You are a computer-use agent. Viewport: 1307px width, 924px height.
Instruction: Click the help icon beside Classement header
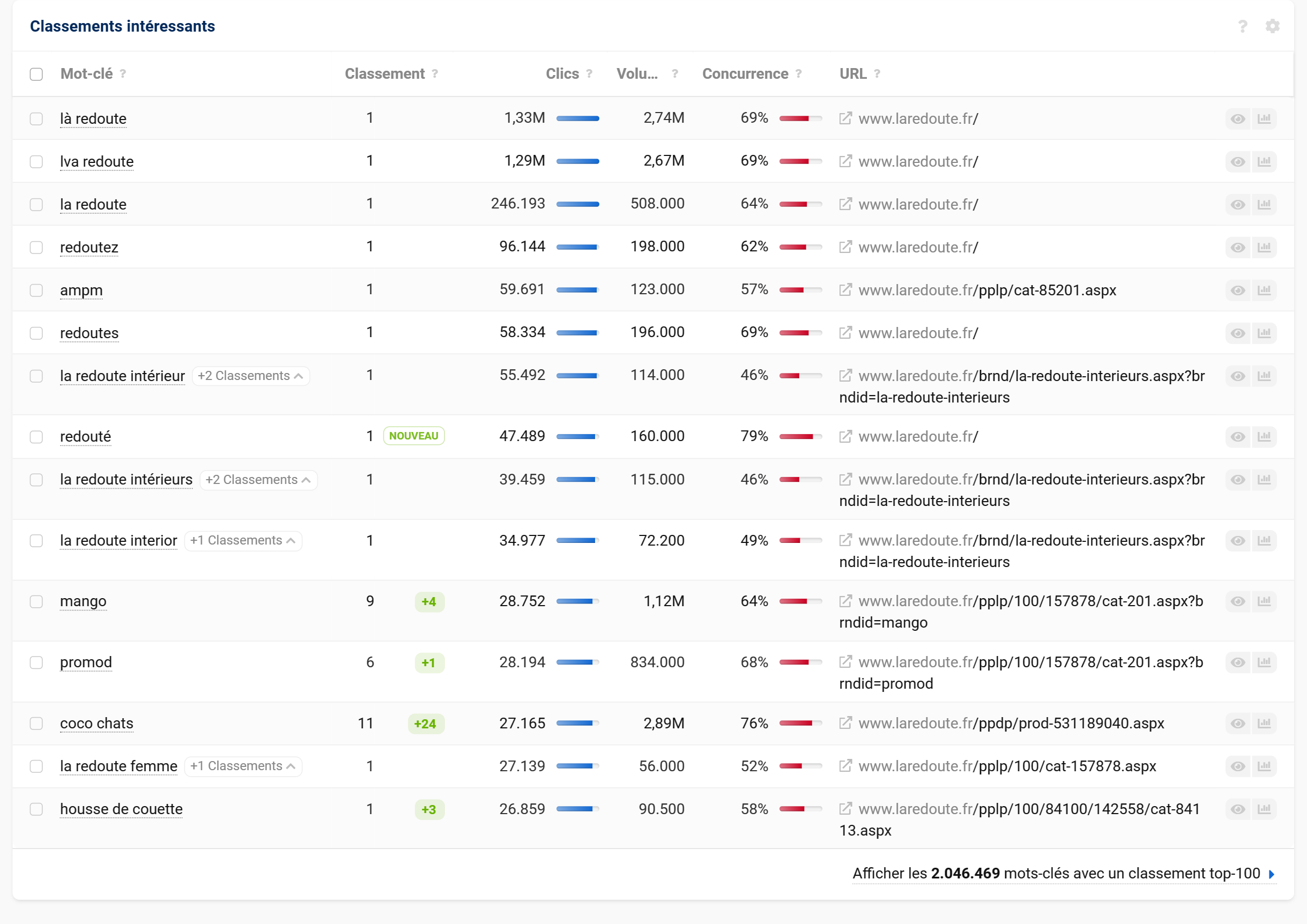coord(435,73)
